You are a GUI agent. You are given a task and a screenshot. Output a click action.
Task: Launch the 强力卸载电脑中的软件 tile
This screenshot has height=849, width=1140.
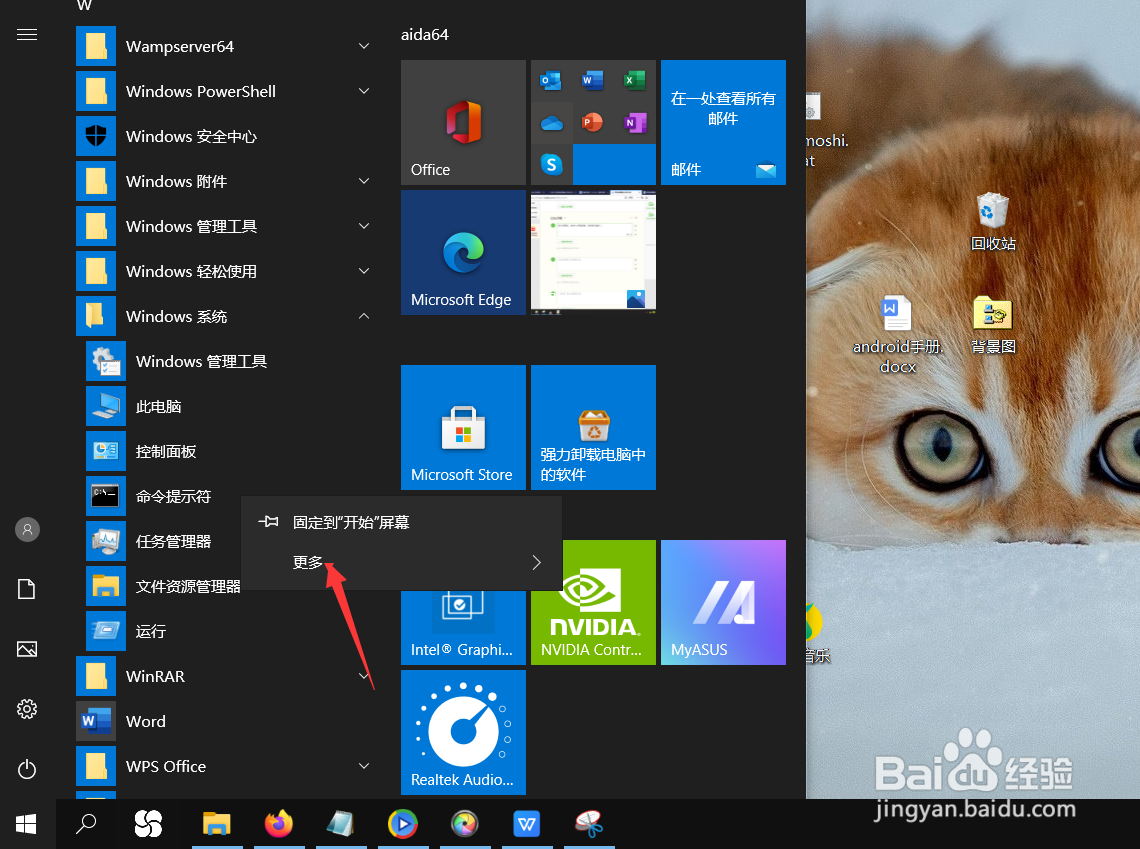click(x=593, y=427)
